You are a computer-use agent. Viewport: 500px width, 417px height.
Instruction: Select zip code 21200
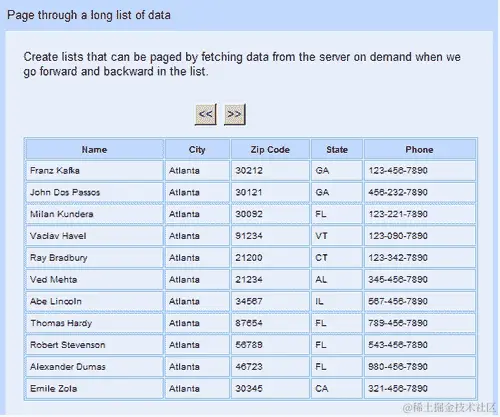(270, 258)
